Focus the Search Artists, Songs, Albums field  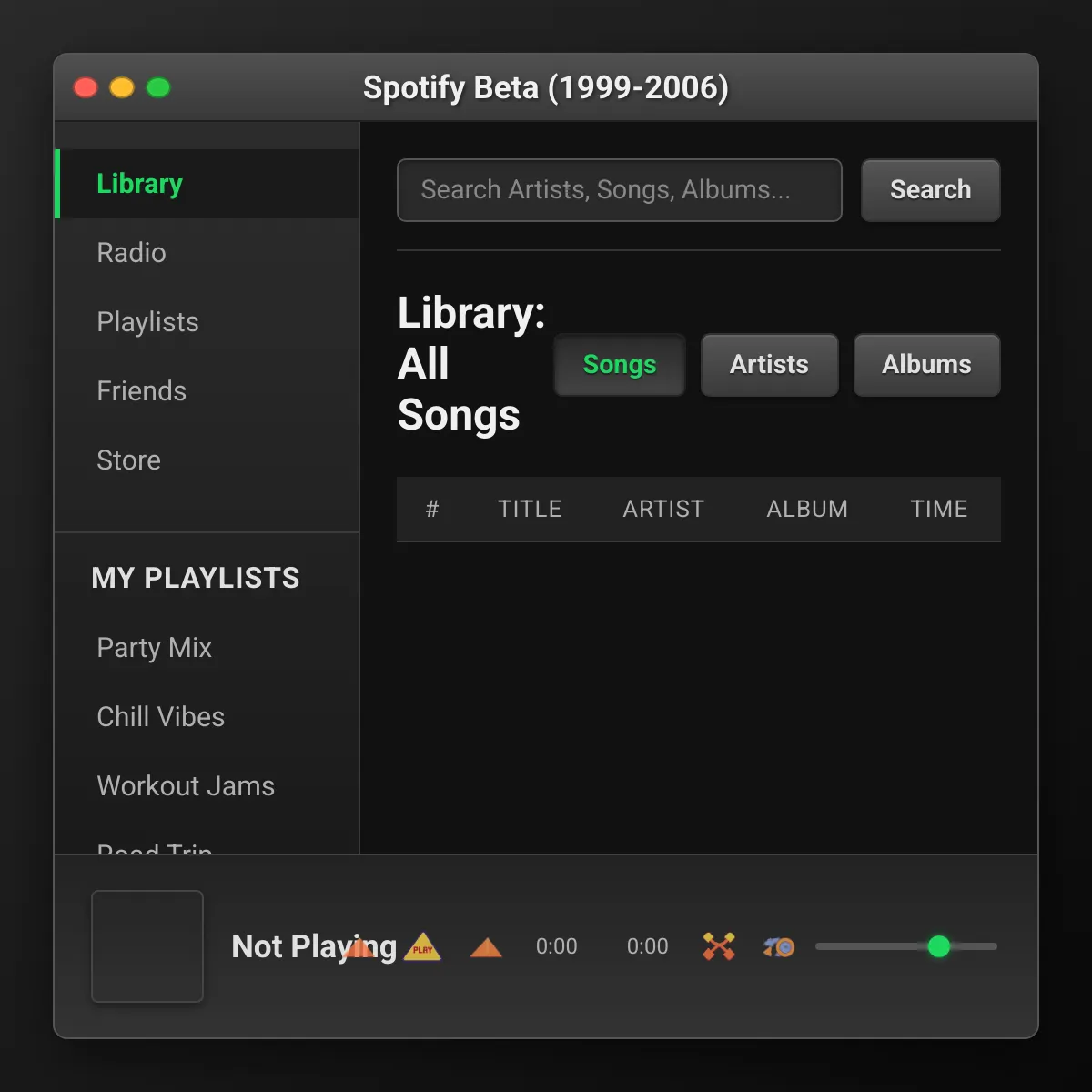click(620, 190)
